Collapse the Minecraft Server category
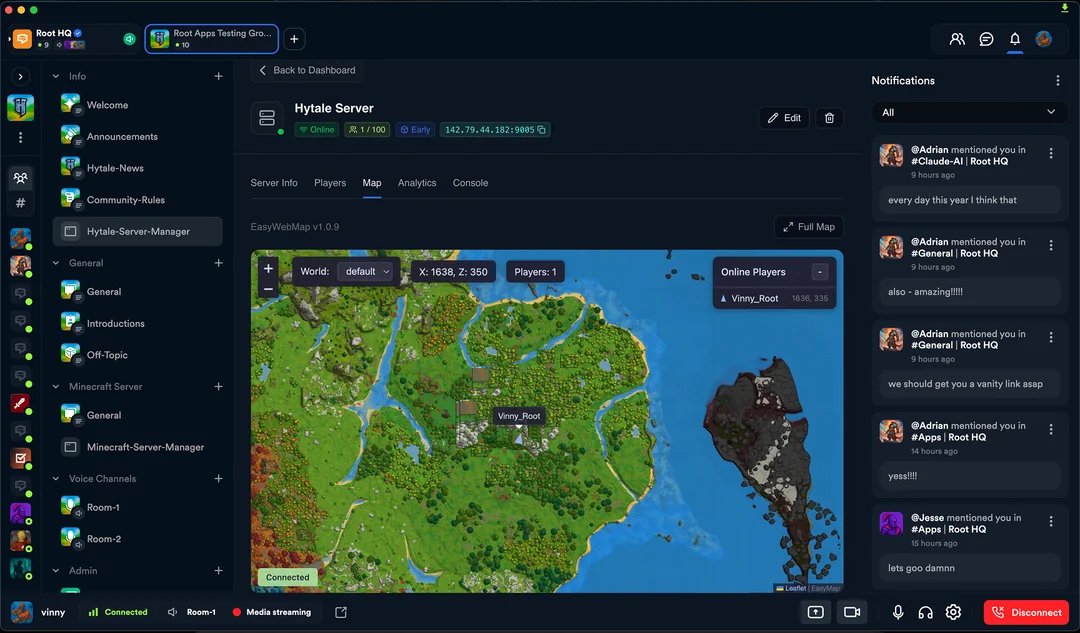 coord(57,386)
